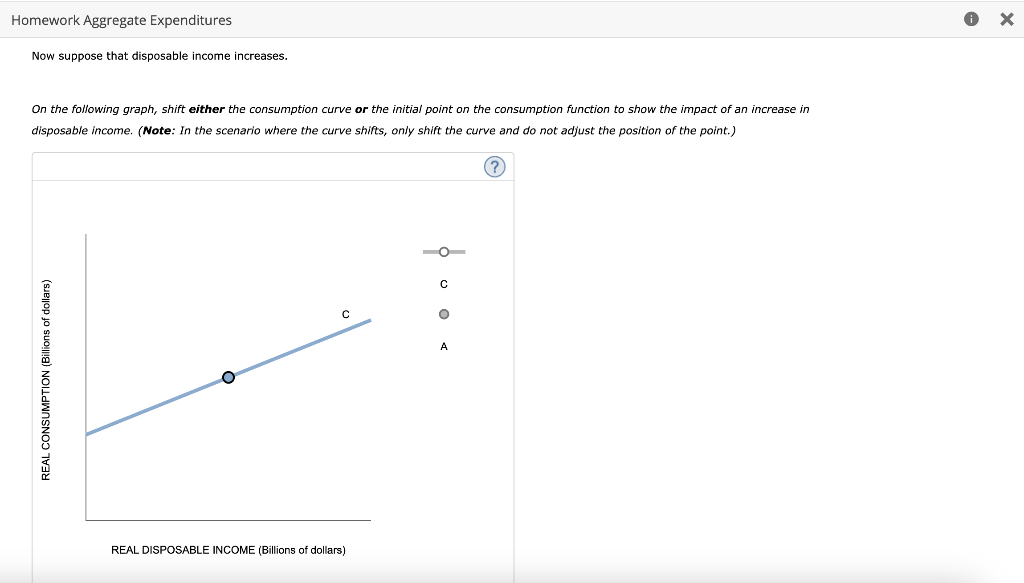Click the A label under the point tool

pos(443,346)
